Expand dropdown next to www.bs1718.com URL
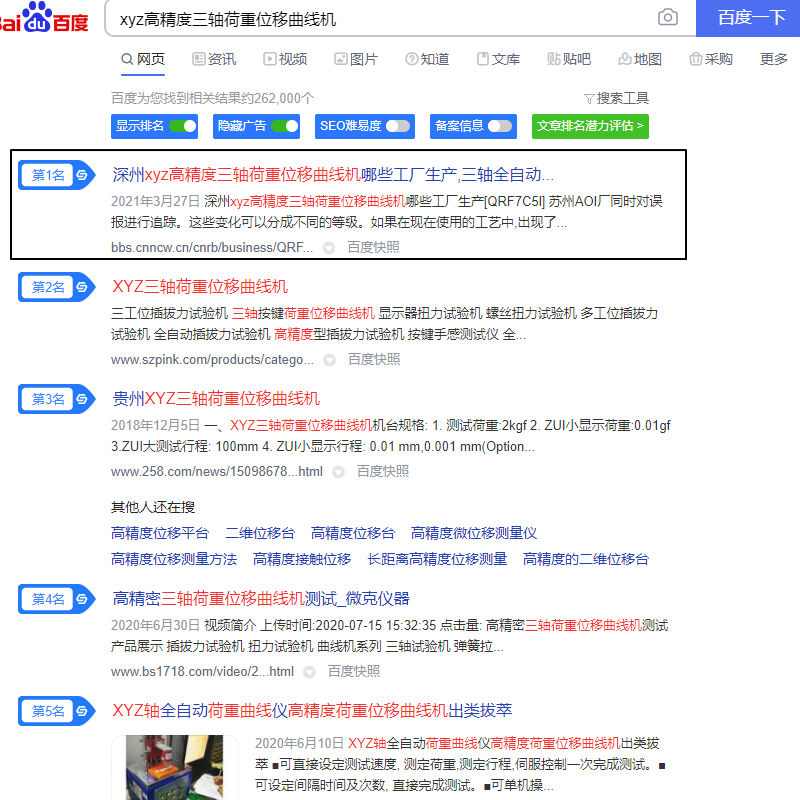The image size is (800, 800). pyautogui.click(x=309, y=672)
